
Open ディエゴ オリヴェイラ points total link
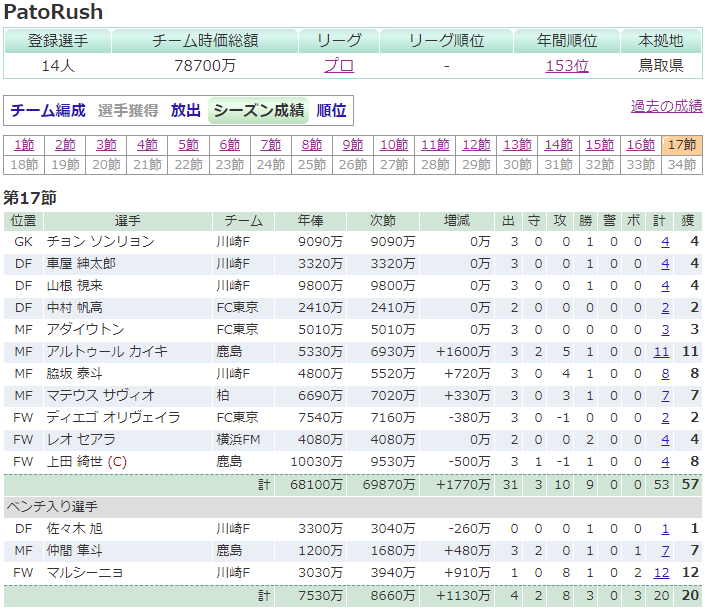tap(665, 418)
